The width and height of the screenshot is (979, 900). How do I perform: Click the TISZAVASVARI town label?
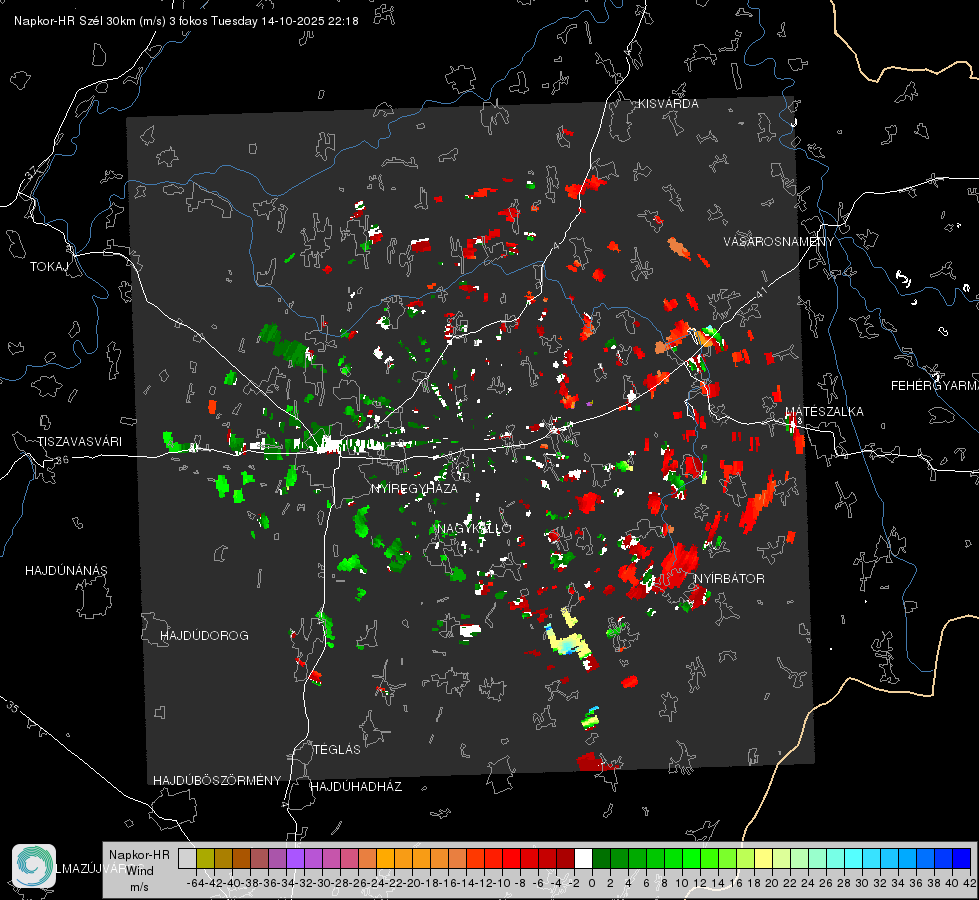[79, 441]
